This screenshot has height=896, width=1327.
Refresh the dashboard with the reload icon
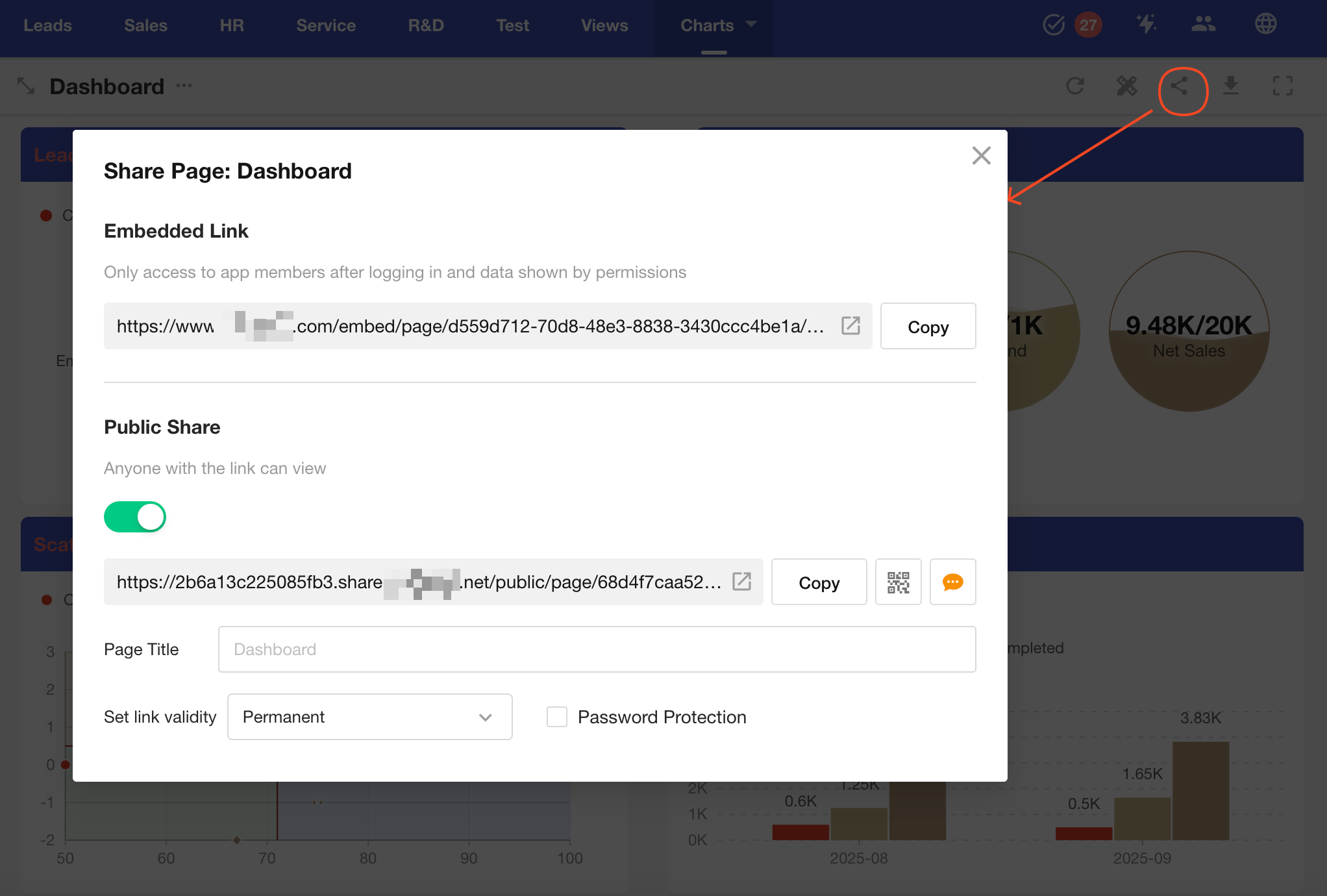[1075, 86]
